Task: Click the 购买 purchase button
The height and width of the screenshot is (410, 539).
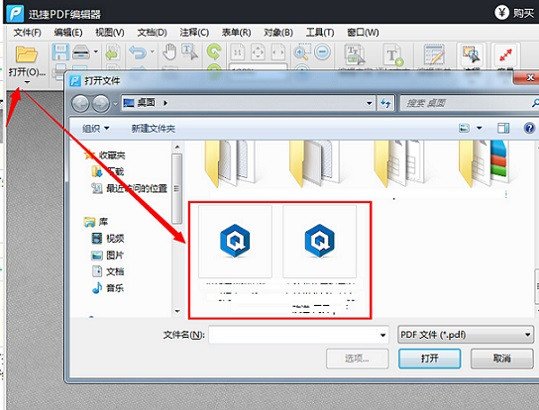Action: (515, 13)
